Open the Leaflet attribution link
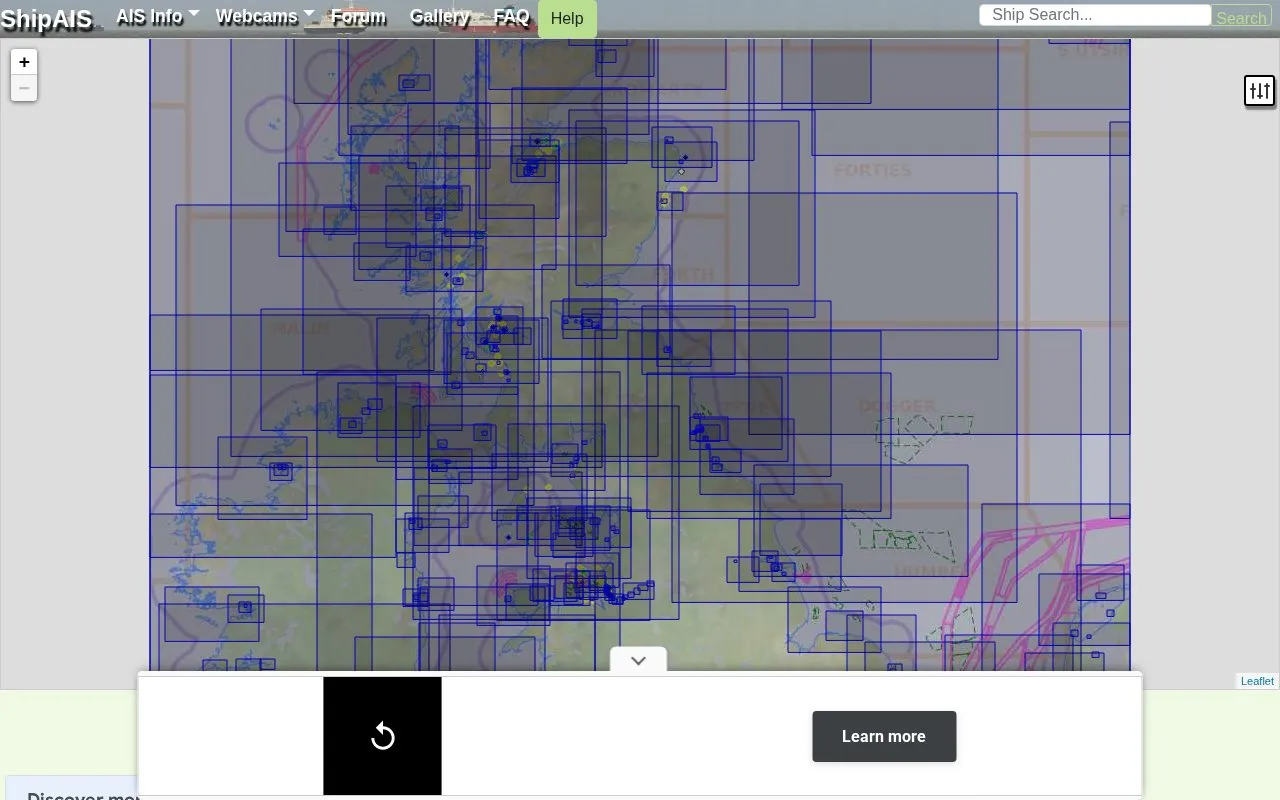This screenshot has width=1280, height=800. (1257, 681)
